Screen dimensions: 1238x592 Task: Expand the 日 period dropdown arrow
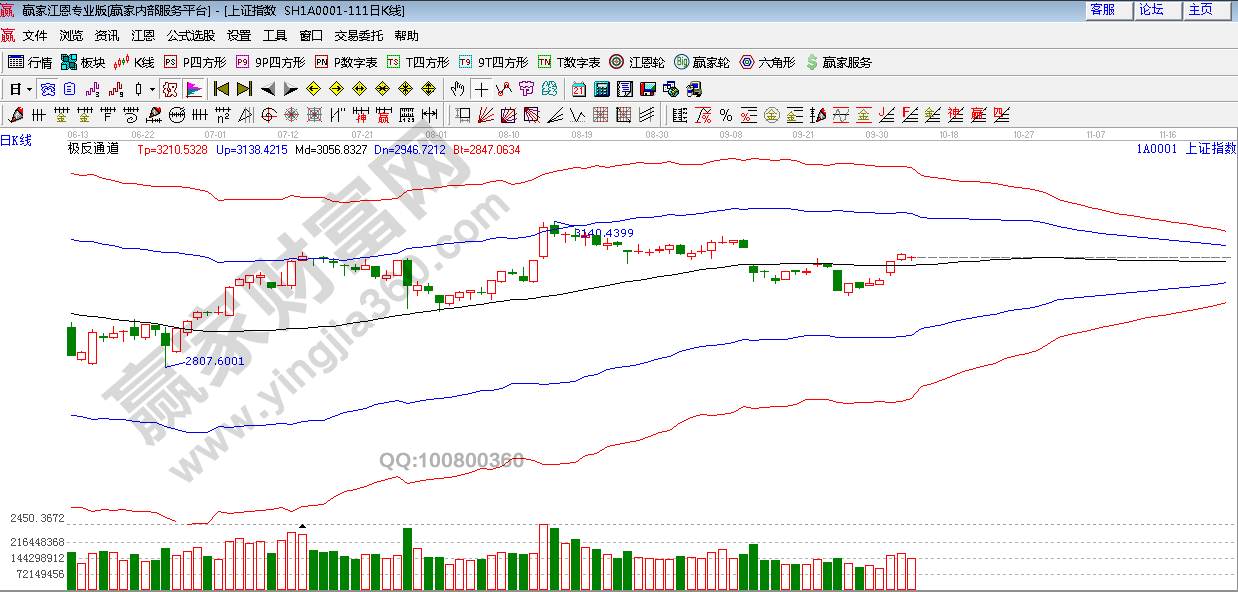(x=29, y=89)
